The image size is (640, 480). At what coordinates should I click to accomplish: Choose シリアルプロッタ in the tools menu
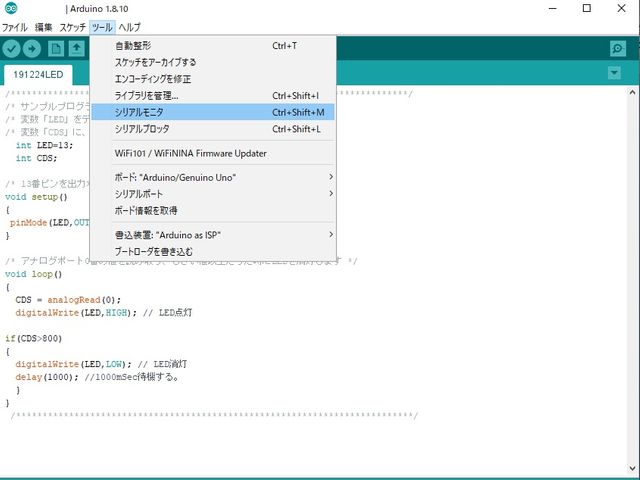coord(213,129)
